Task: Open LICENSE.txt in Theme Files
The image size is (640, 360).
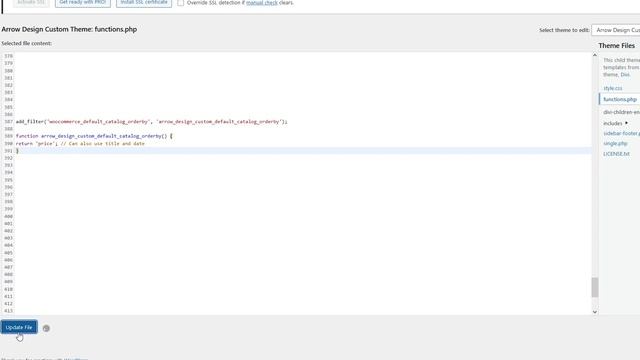Action: pyautogui.click(x=616, y=154)
